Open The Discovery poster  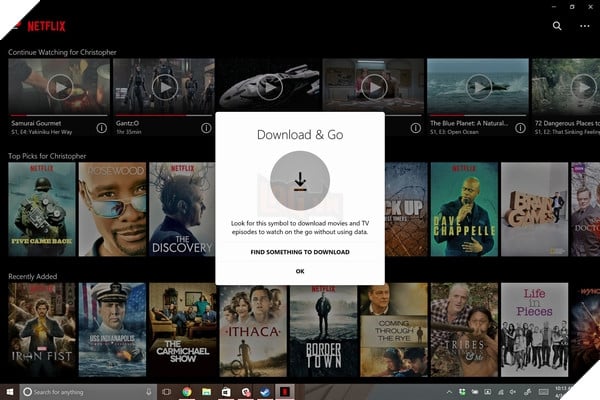182,209
